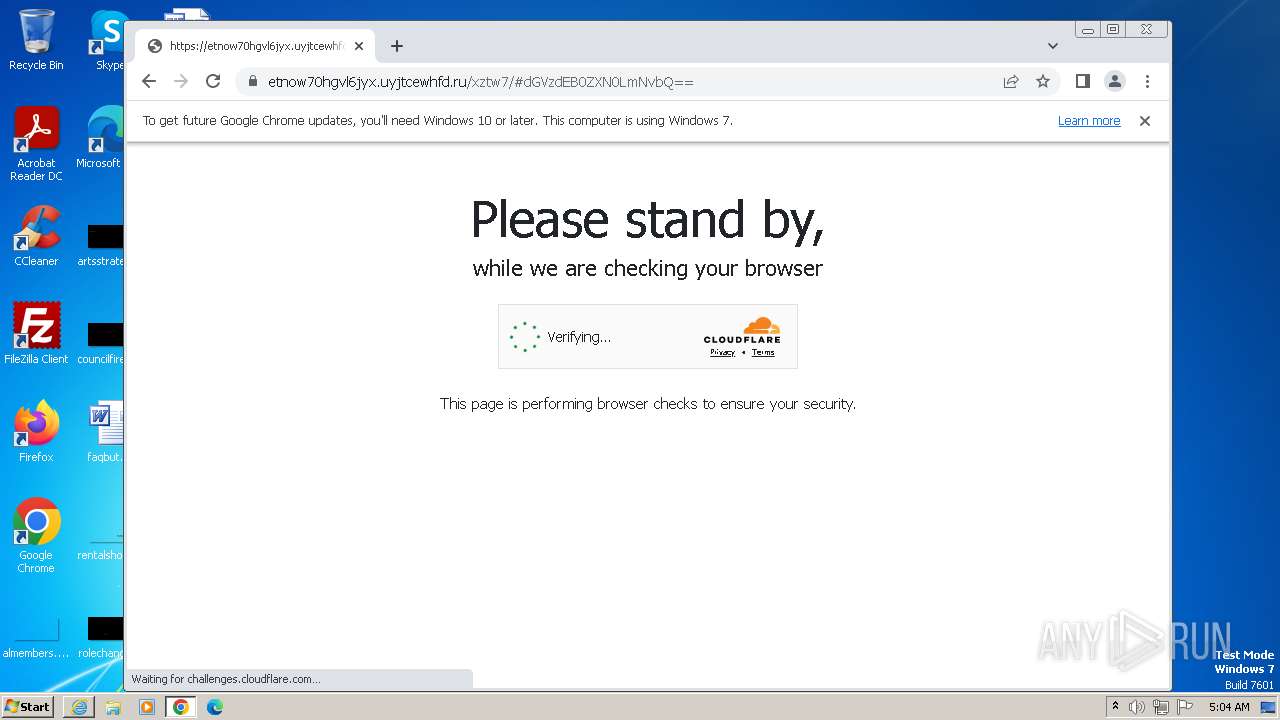Open the Windows Start menu
This screenshot has height=720, width=1280.
coord(28,707)
